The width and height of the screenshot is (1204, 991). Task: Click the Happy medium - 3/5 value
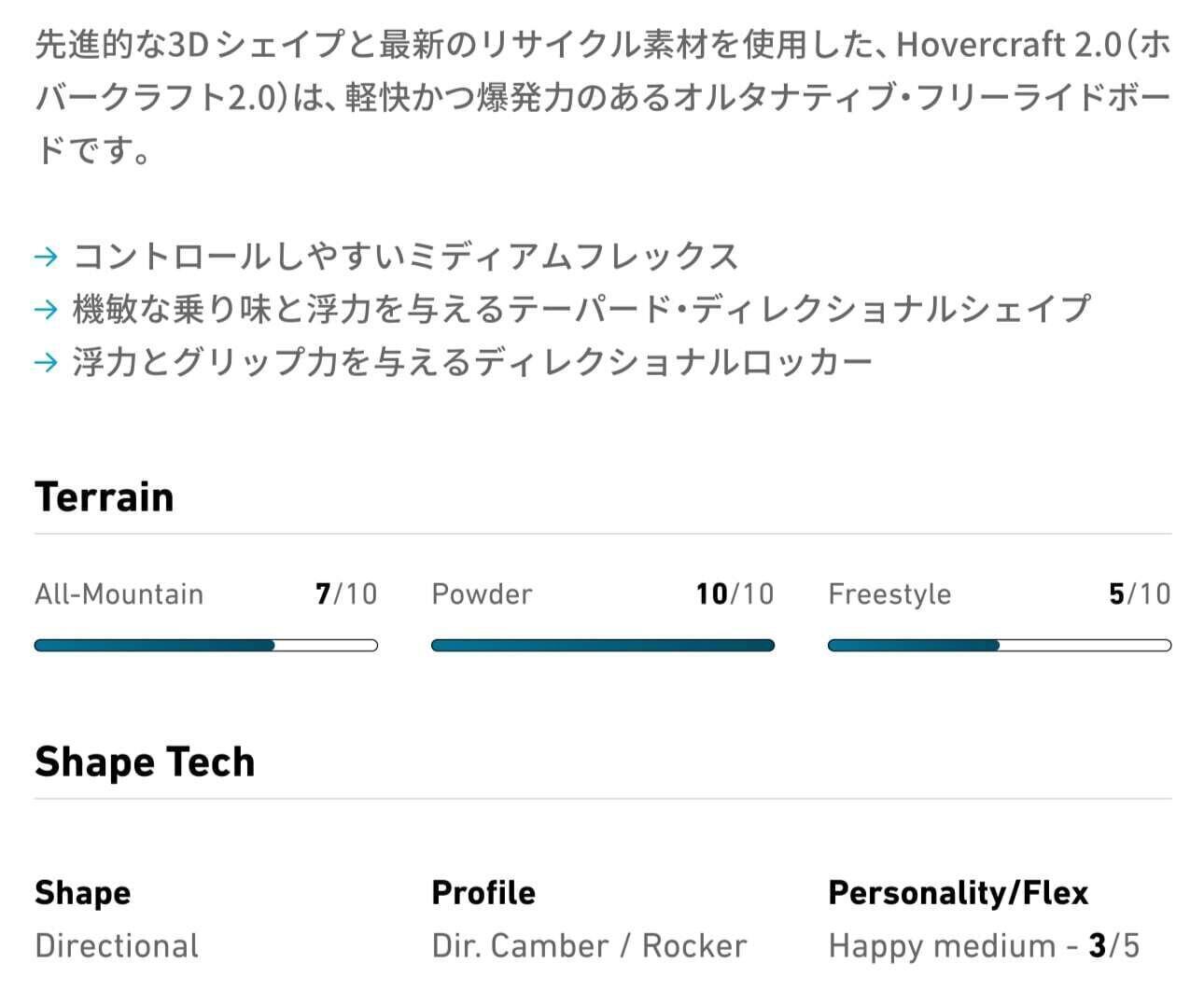984,945
